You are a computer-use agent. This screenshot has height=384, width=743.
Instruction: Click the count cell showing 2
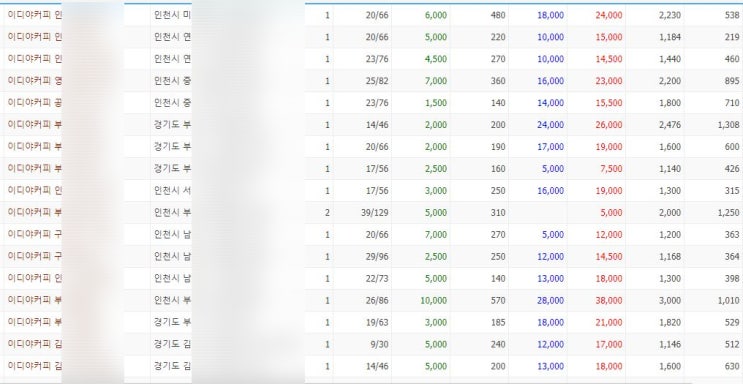327,213
